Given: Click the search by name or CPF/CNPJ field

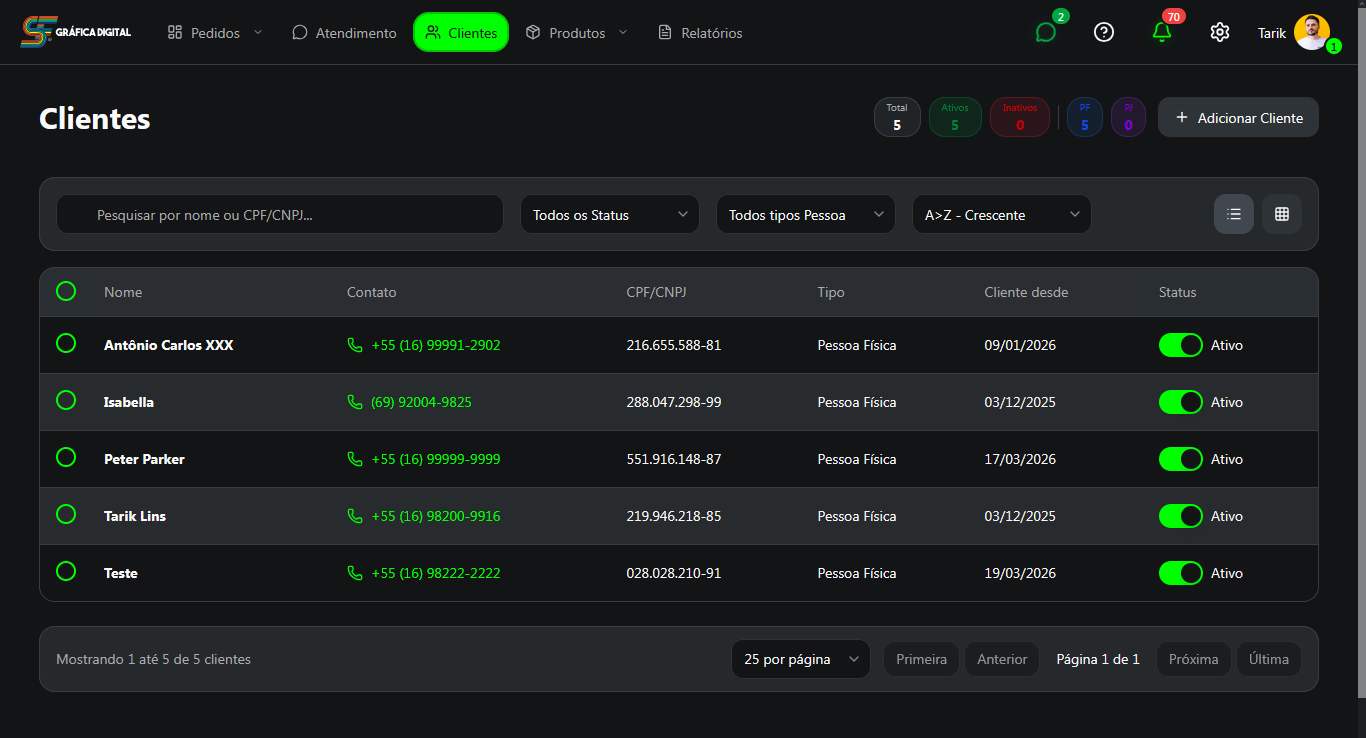Looking at the screenshot, I should [x=280, y=214].
